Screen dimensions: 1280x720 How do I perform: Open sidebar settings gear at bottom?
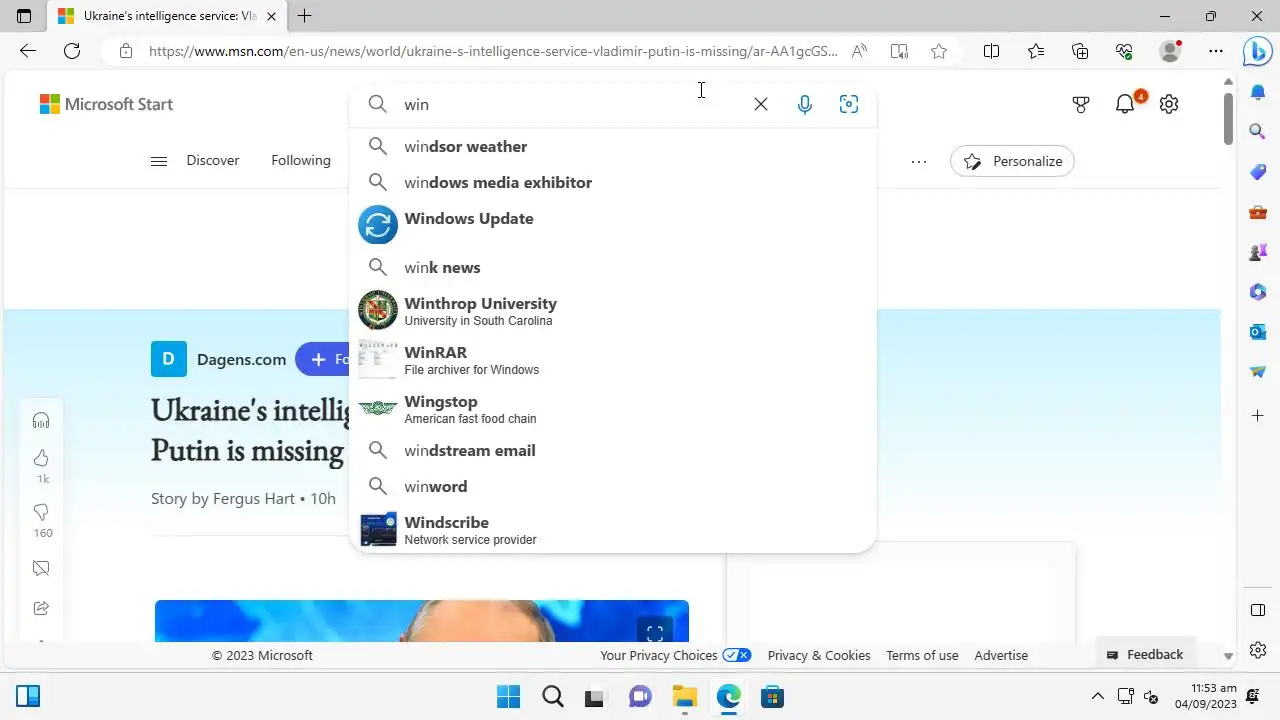1258,650
